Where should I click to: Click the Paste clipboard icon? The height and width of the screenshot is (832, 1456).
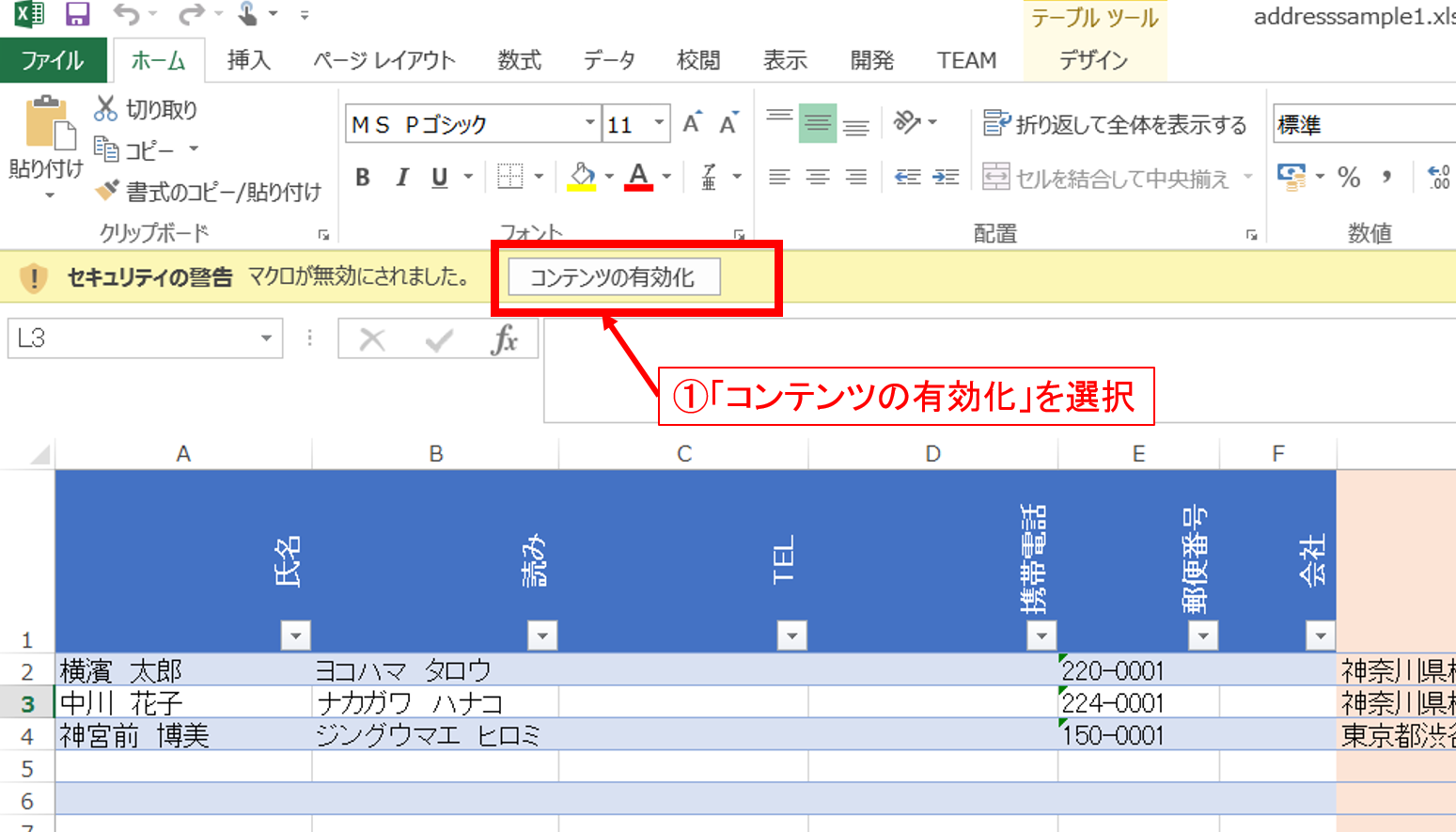coord(50,122)
